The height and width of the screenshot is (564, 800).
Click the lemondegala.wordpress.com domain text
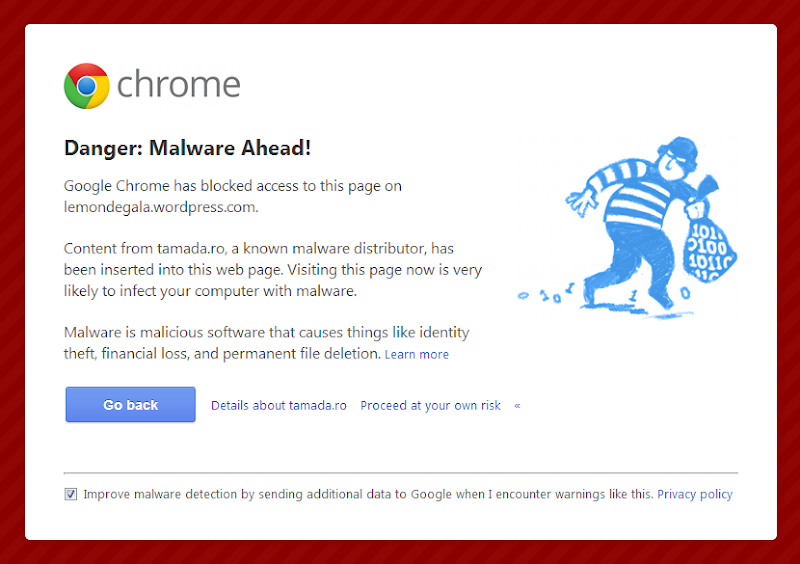coord(161,207)
